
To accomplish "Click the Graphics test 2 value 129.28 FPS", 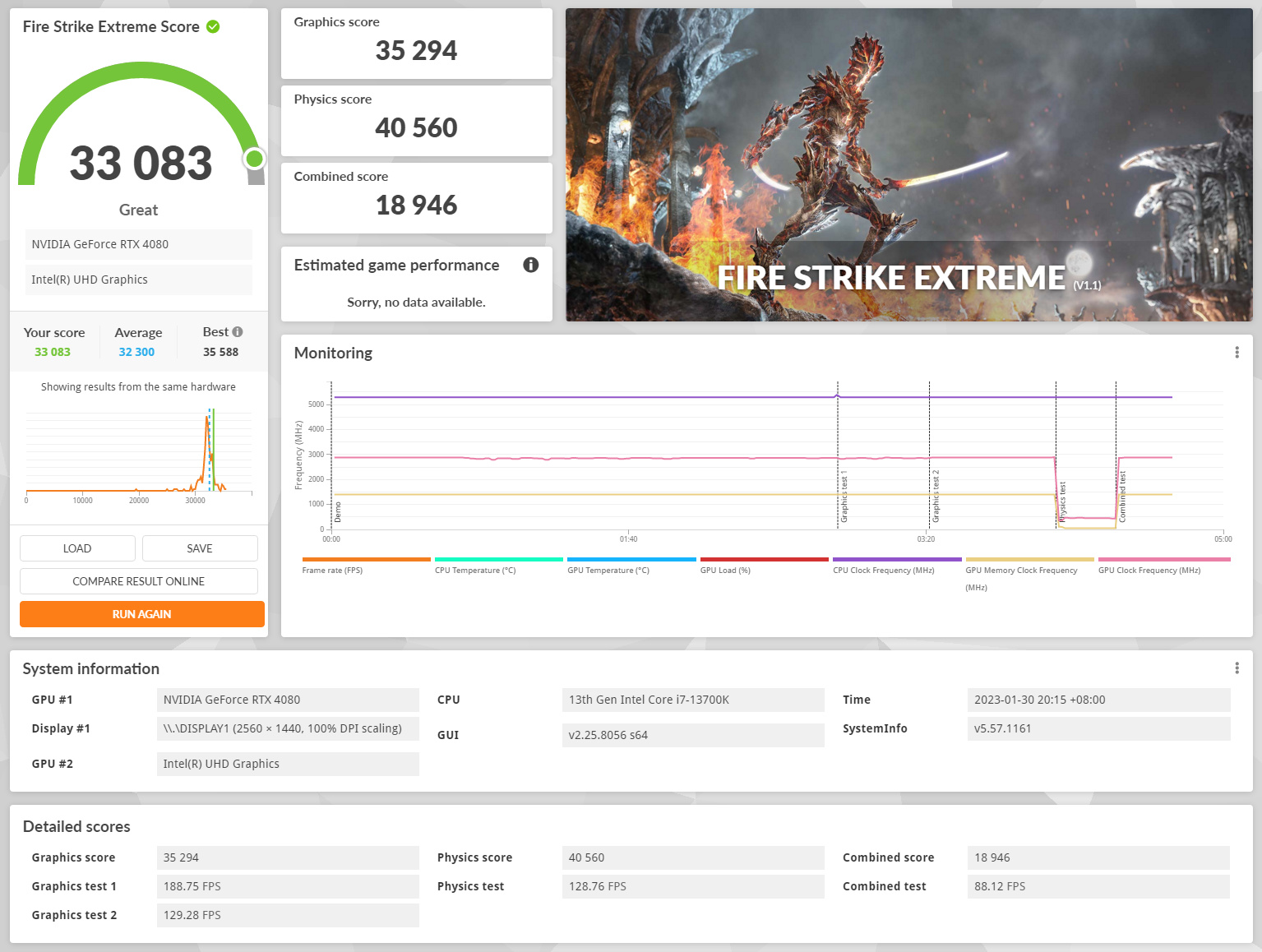I will tap(288, 915).
